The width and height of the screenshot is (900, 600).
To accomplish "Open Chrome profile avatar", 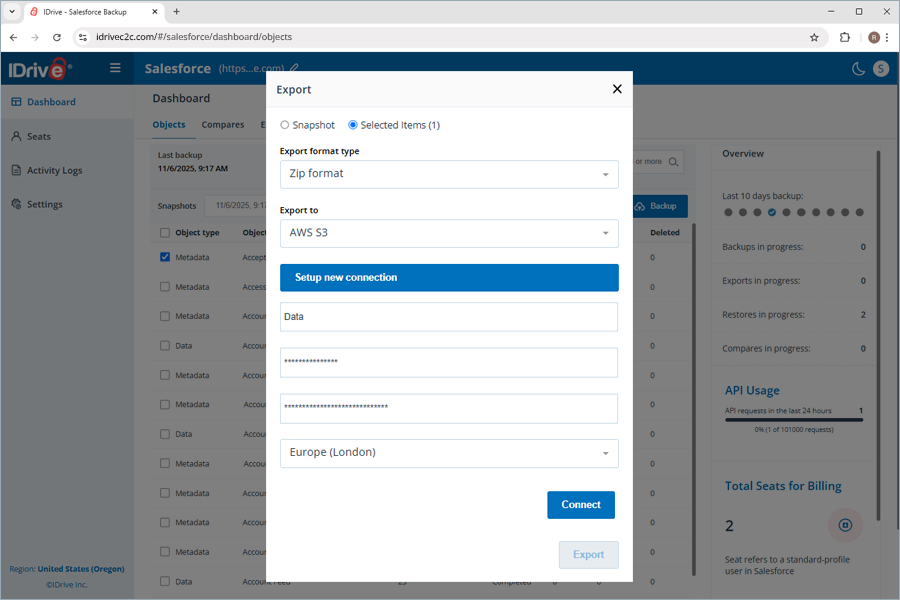I will pyautogui.click(x=874, y=37).
